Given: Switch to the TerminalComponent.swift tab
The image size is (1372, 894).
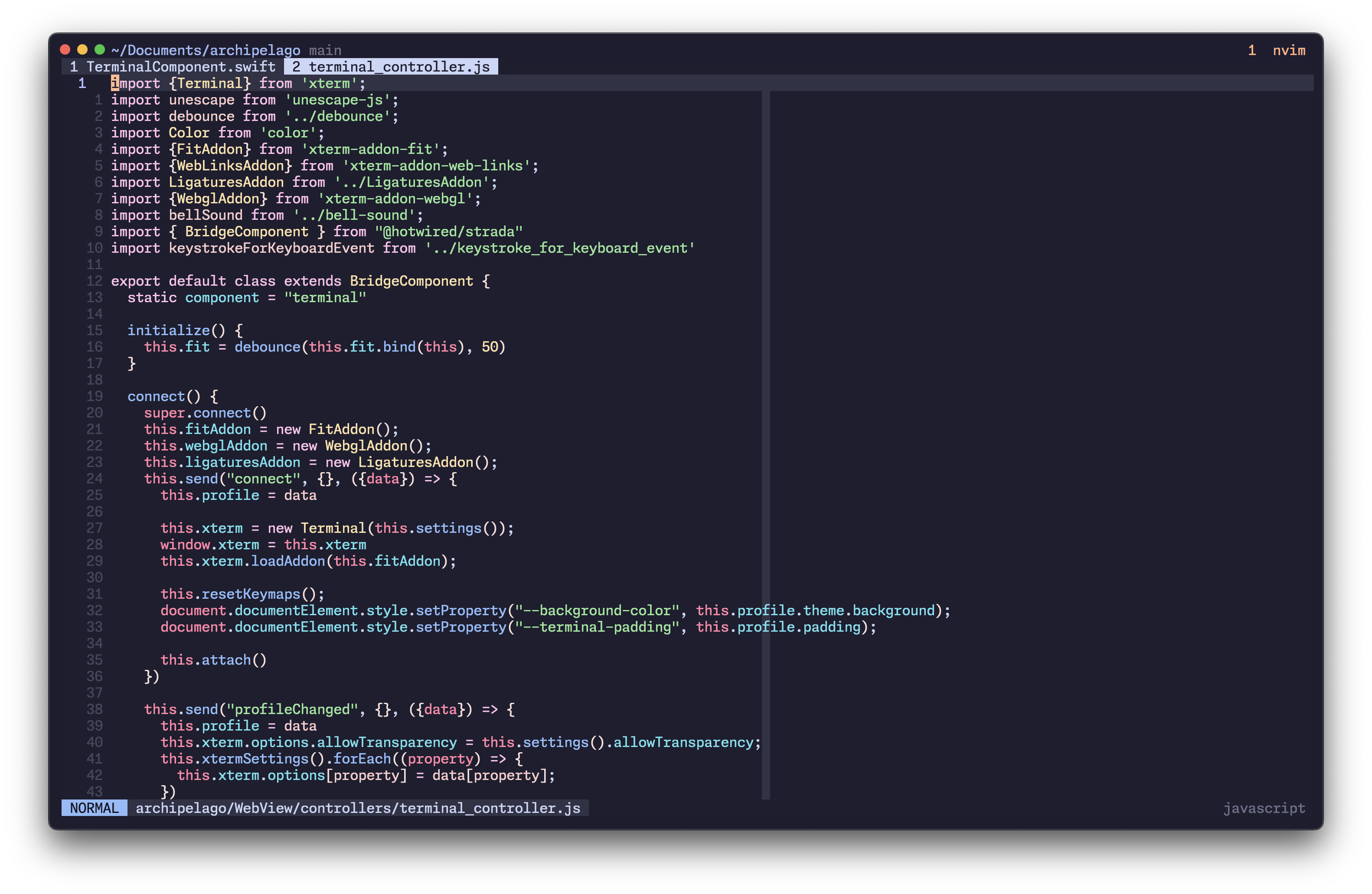Looking at the screenshot, I should [x=172, y=67].
